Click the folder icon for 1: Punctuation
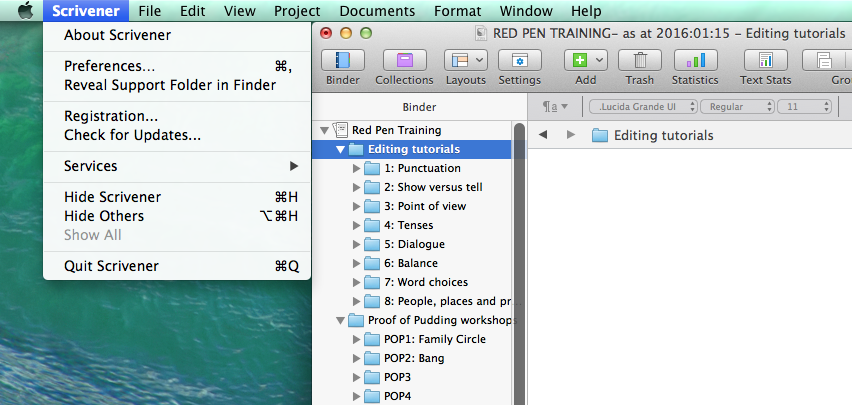The image size is (852, 405). click(x=372, y=168)
